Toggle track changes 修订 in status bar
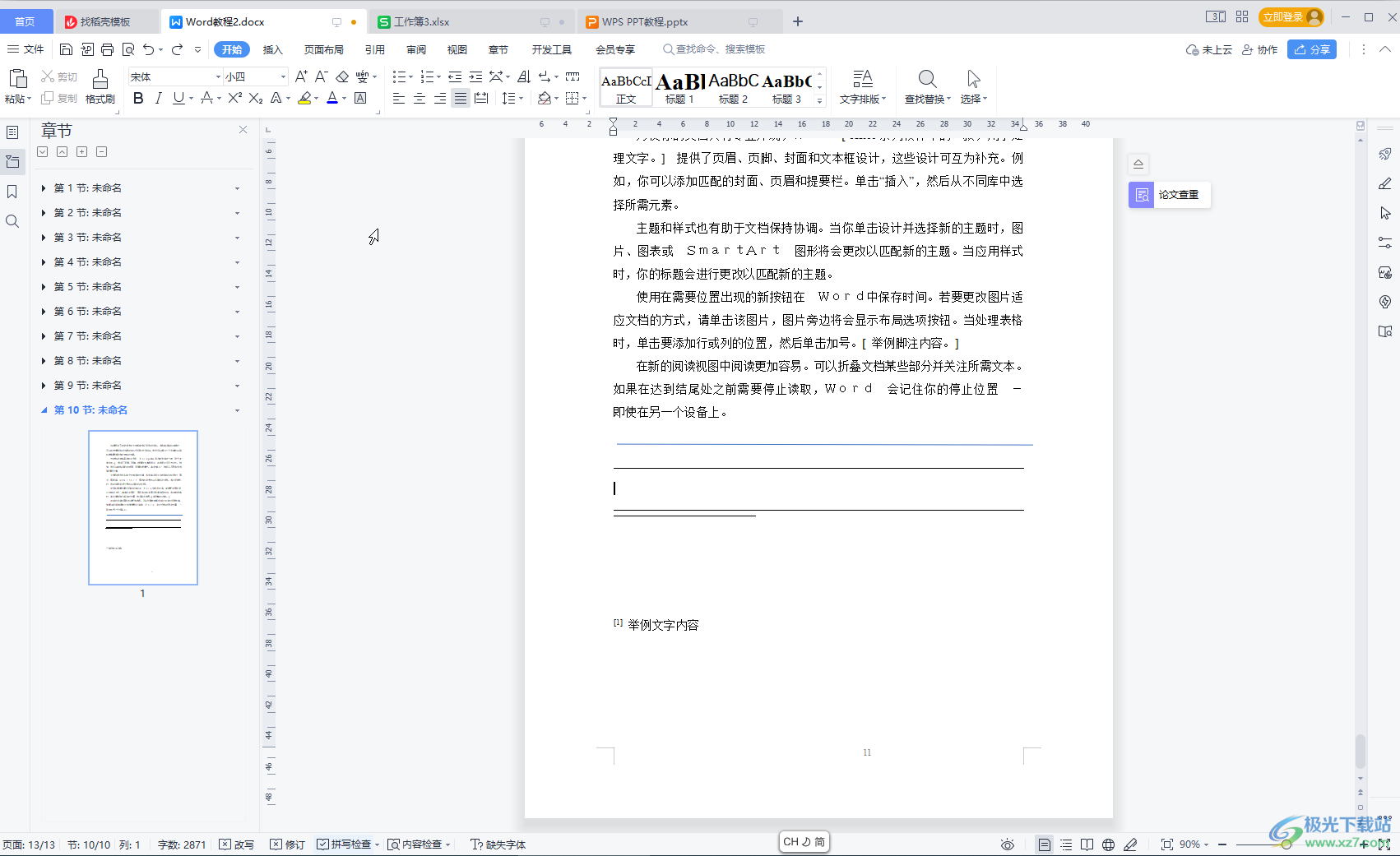1400x856 pixels. [288, 844]
